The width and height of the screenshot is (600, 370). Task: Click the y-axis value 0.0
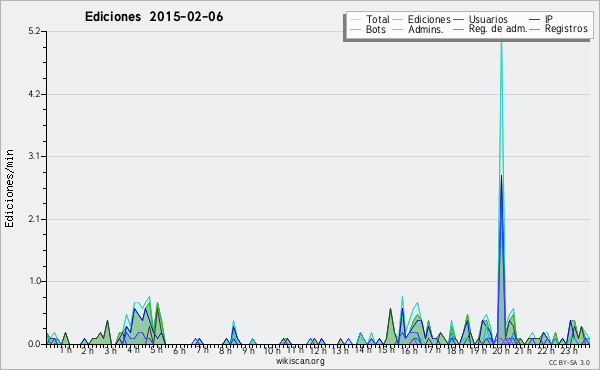click(x=34, y=344)
